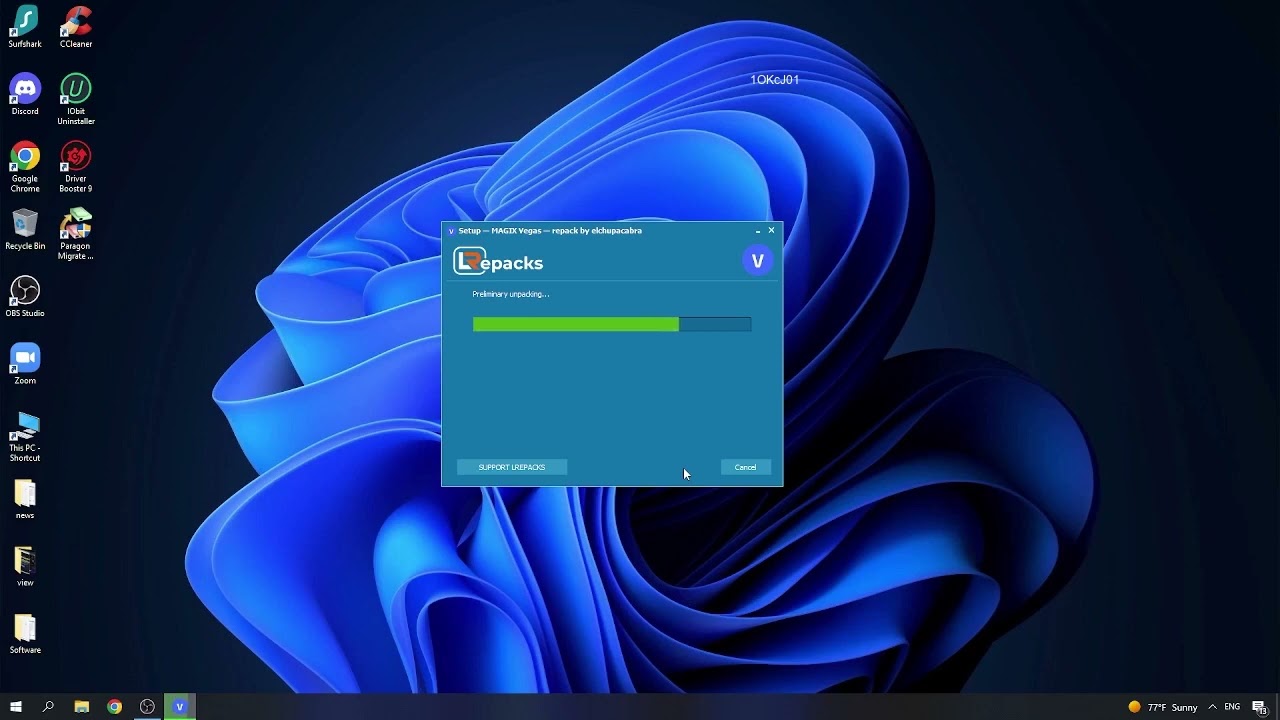
Task: Switch to Chrome in the taskbar
Action: pyautogui.click(x=115, y=707)
